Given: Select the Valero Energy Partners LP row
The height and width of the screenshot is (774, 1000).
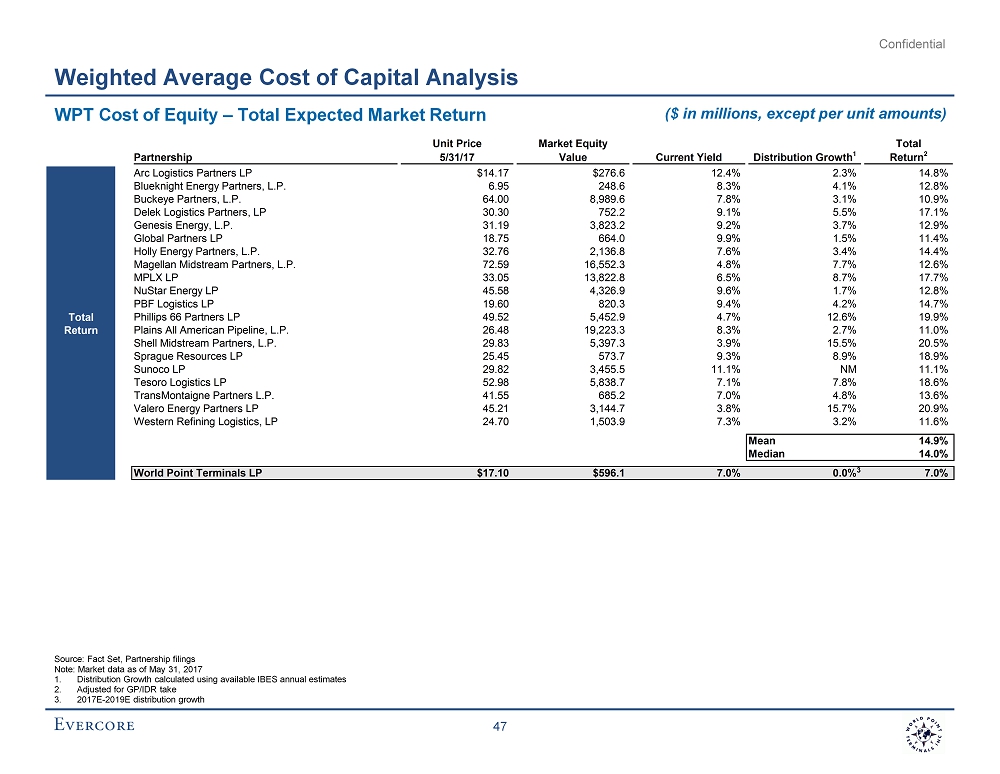Looking at the screenshot, I should point(196,407).
